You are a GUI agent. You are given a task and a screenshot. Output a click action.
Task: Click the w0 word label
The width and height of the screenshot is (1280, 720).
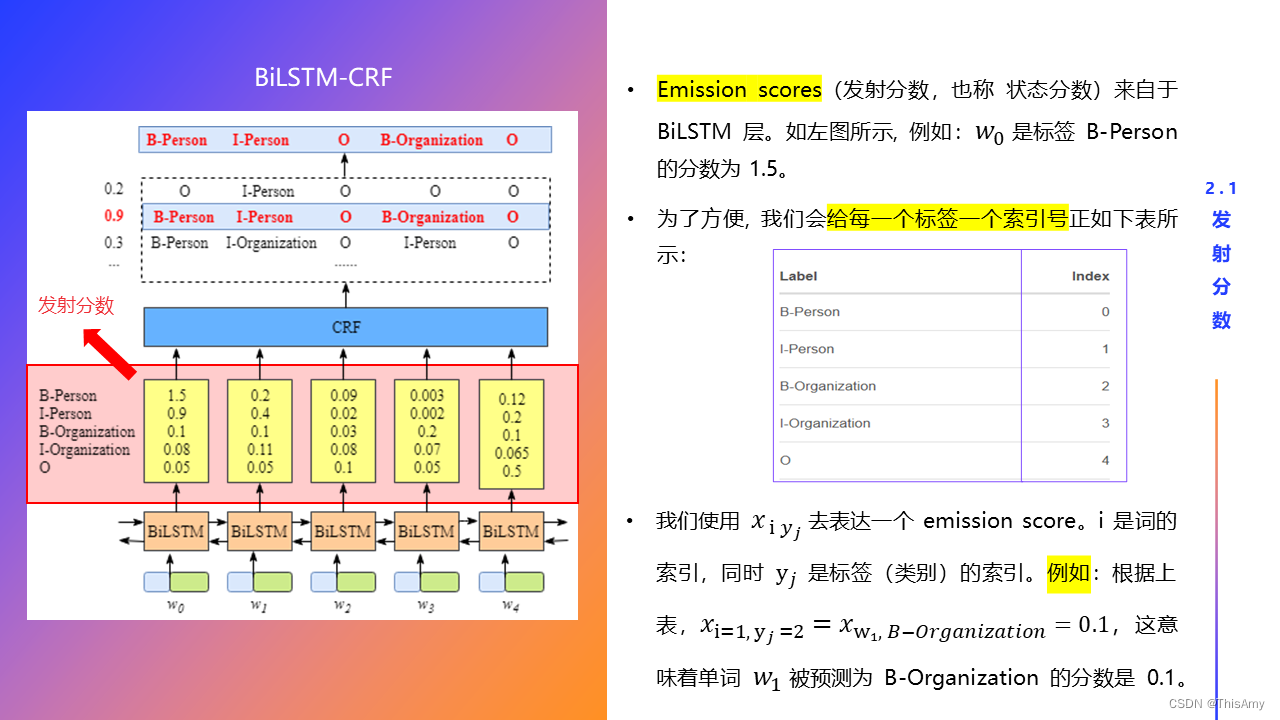pyautogui.click(x=176, y=604)
